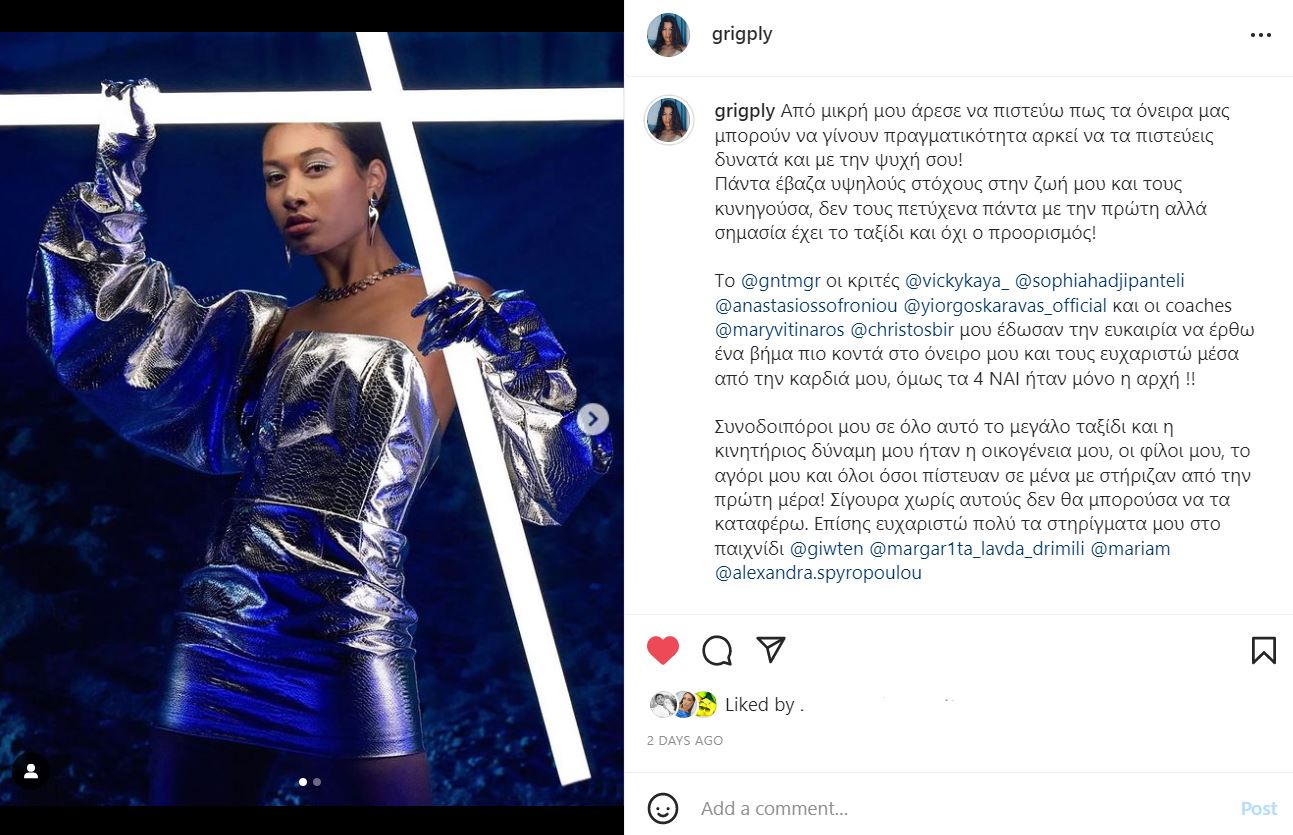Open @yiorgoskaravas_official mention
This screenshot has height=835, width=1293.
(x=1005, y=305)
